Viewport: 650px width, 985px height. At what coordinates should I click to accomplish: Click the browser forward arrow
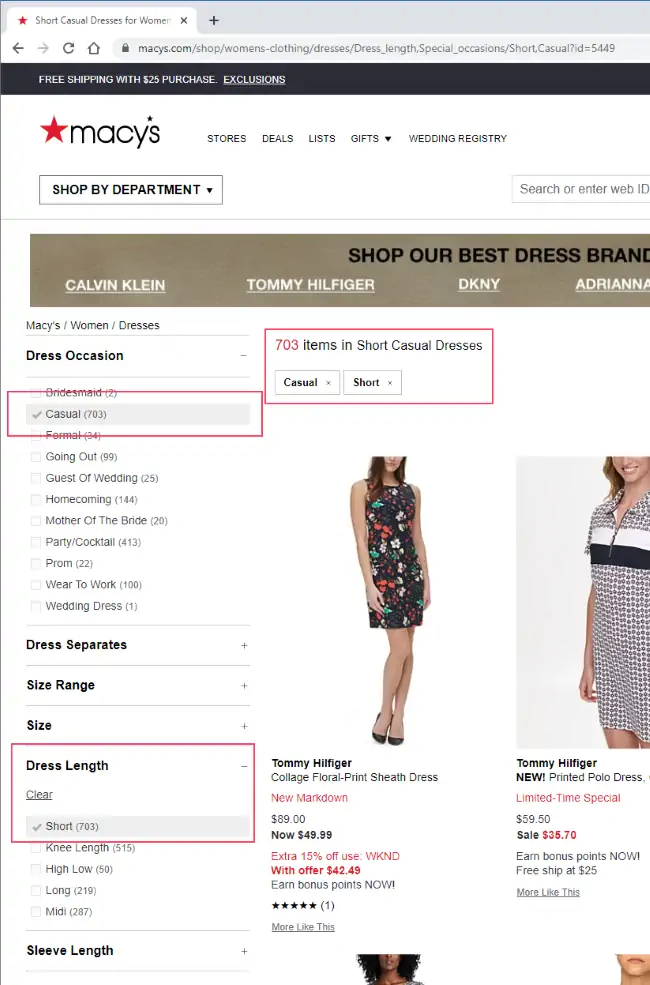click(x=43, y=48)
